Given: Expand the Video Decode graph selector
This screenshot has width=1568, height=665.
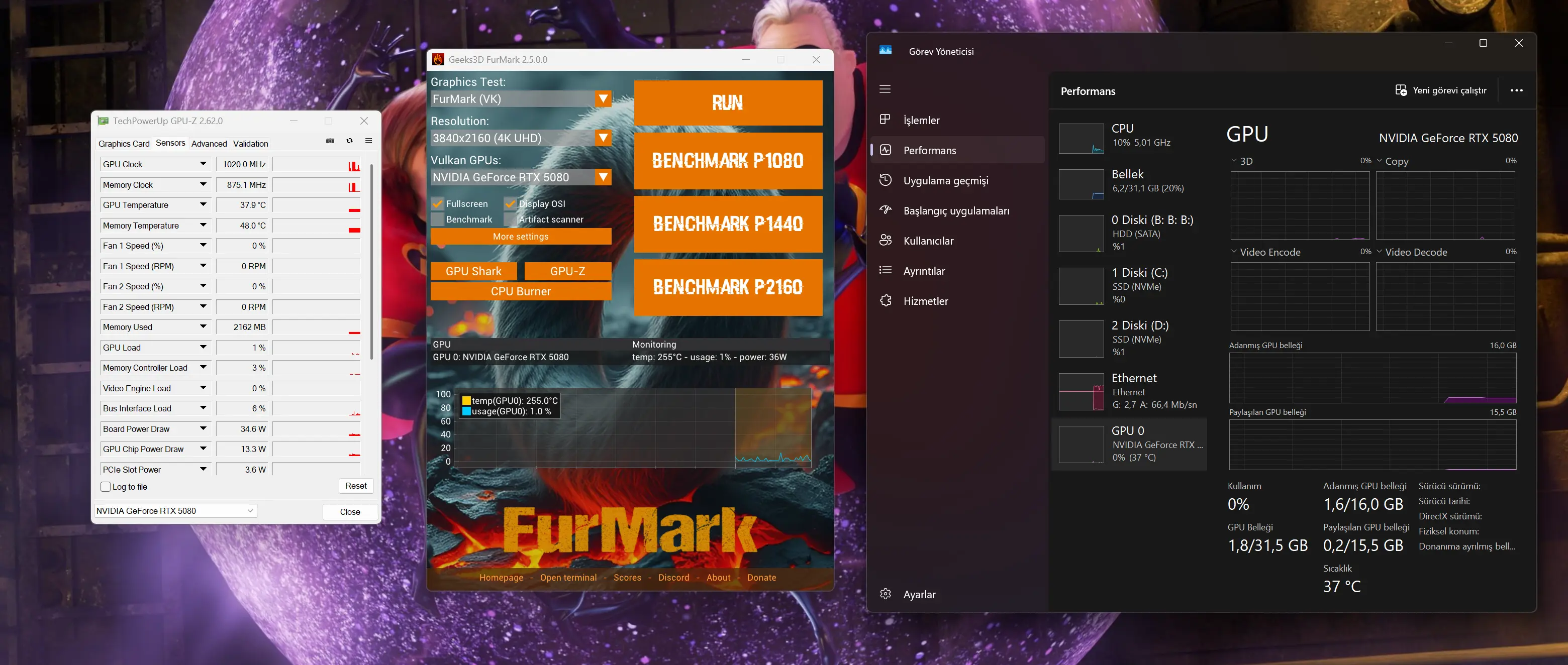Looking at the screenshot, I should tap(1380, 252).
